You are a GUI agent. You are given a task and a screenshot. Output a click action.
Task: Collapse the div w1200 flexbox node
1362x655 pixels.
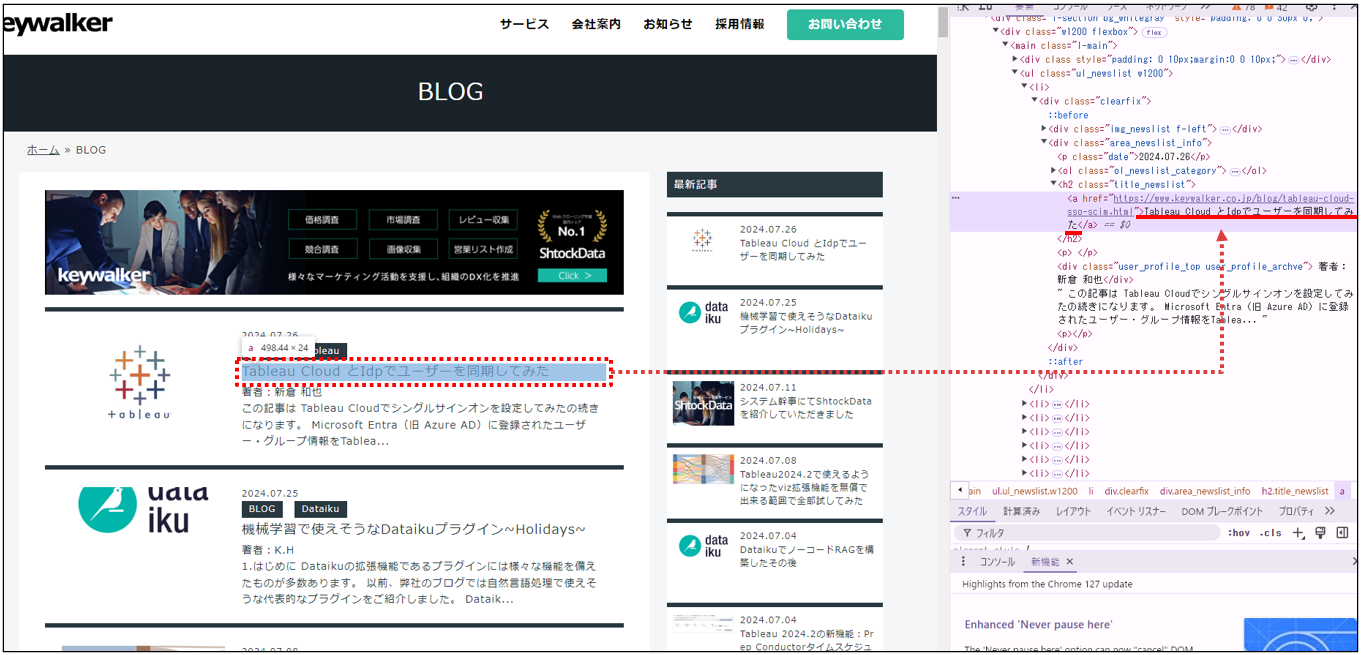995,32
